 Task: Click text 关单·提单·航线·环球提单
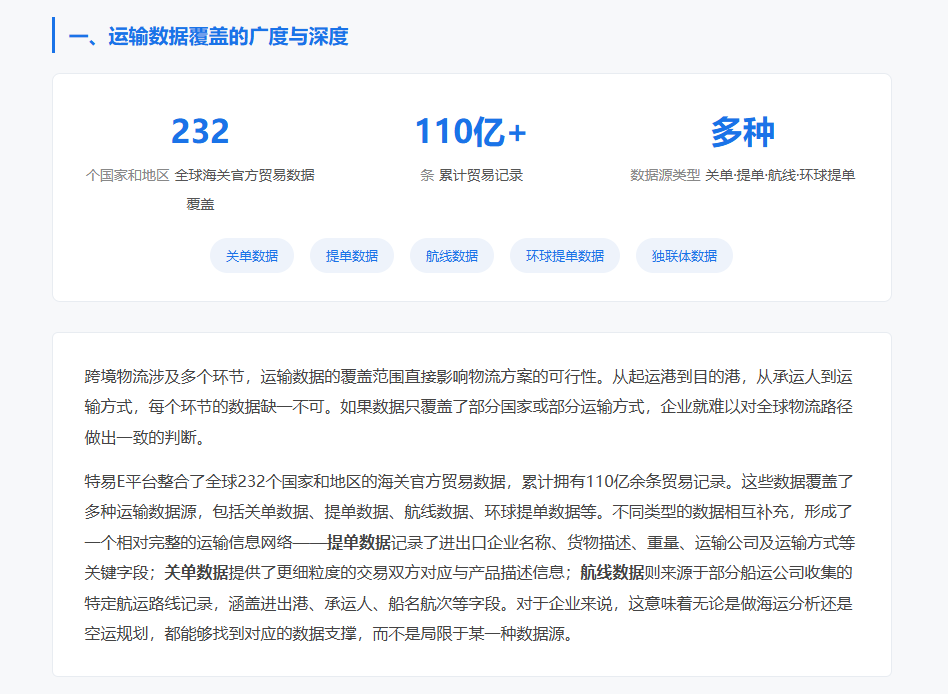[780, 175]
